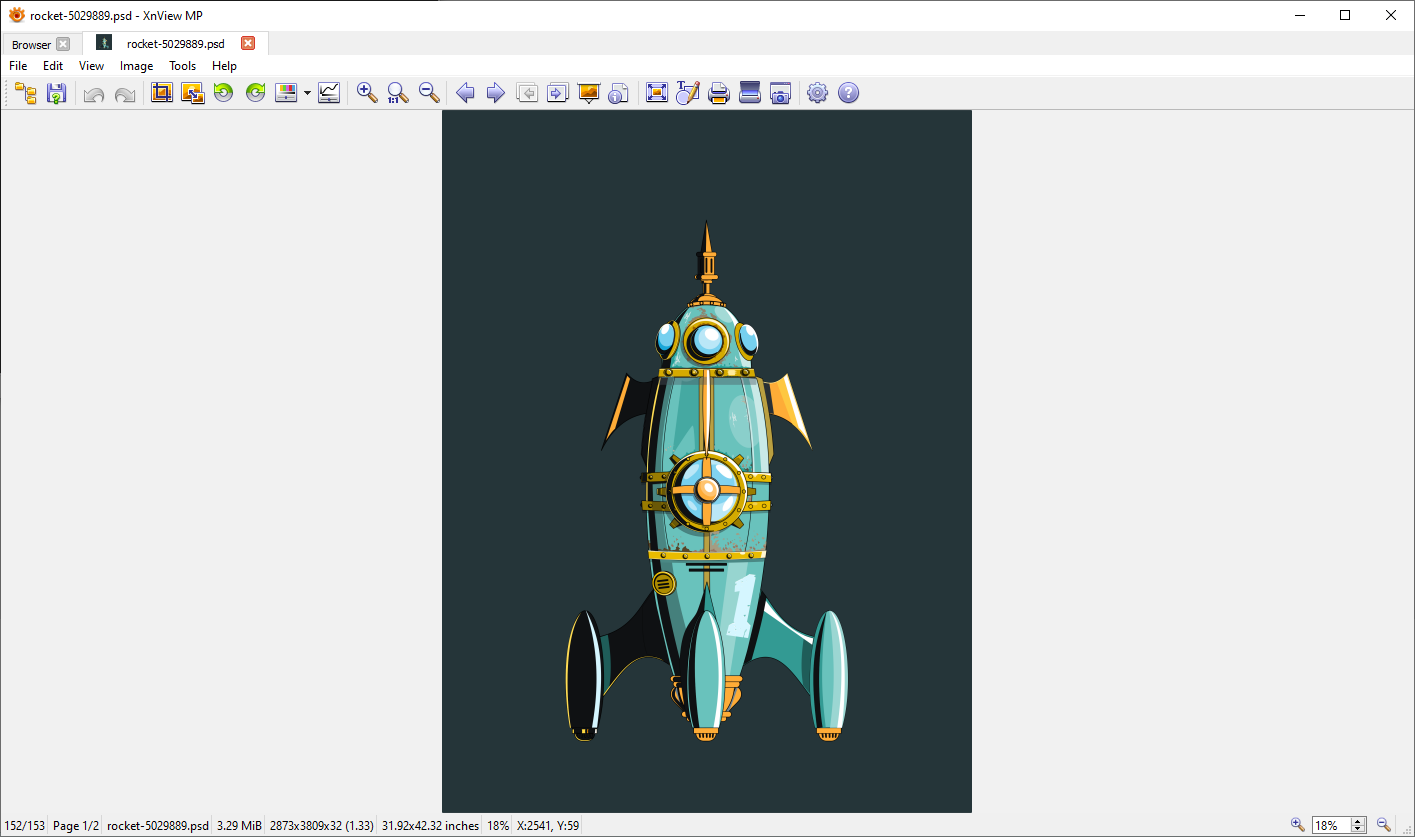Image resolution: width=1415 pixels, height=837 pixels.
Task: Open the Image menu
Action: [136, 66]
